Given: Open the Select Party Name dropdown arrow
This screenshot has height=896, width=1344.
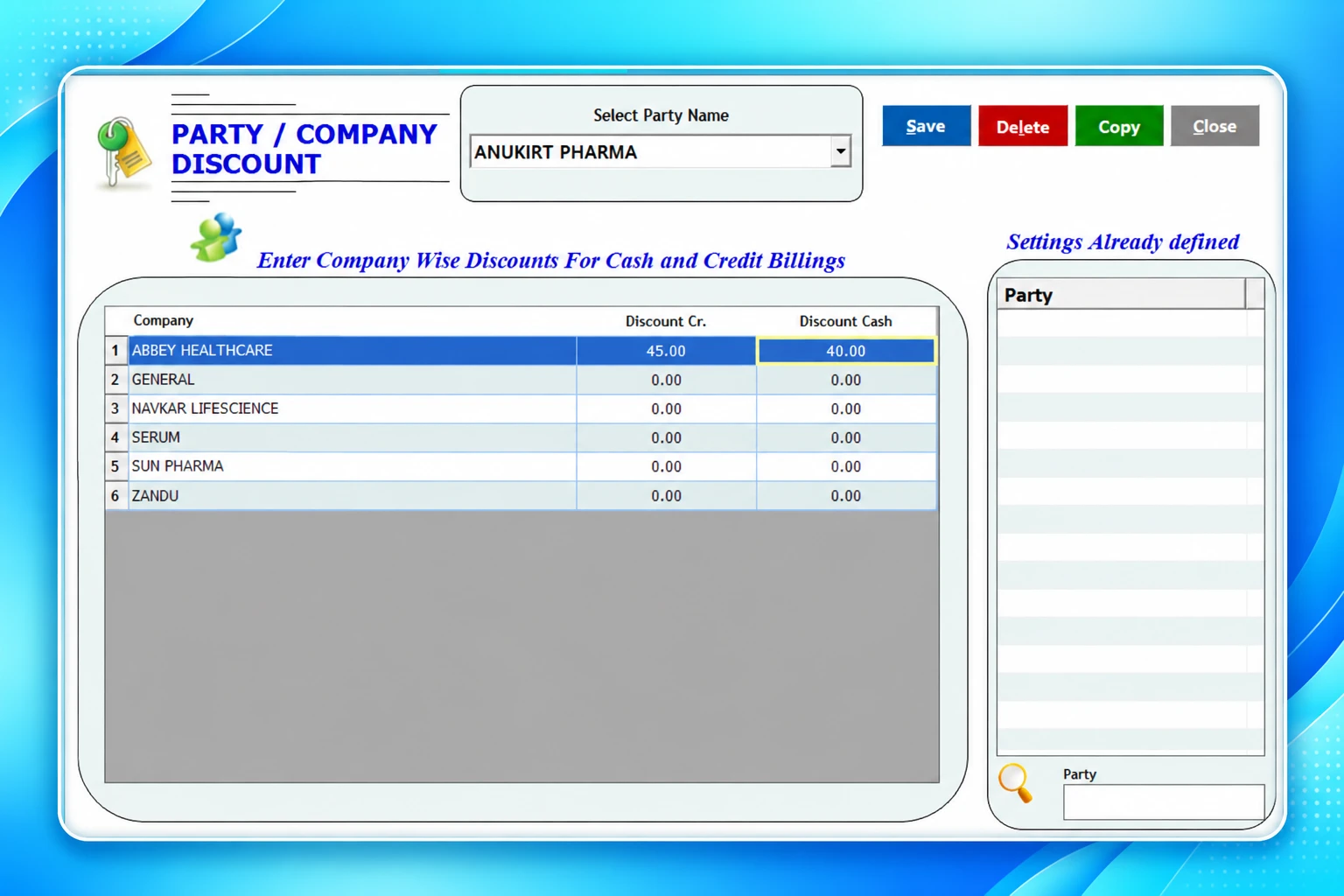Looking at the screenshot, I should pyautogui.click(x=840, y=151).
